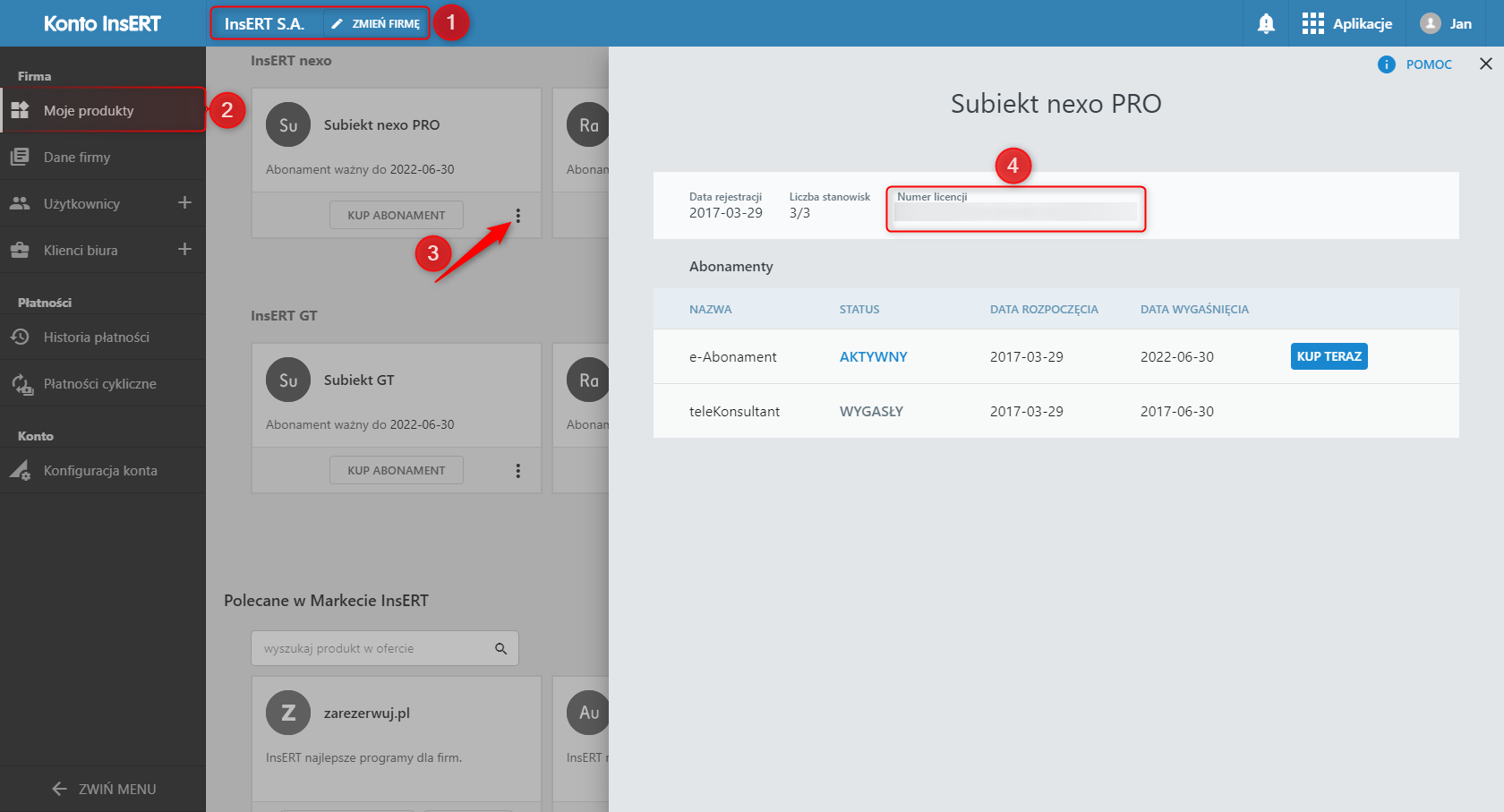Open Konfiguracja konta in the sidebar
Viewport: 1504px width, 812px height.
click(x=103, y=470)
